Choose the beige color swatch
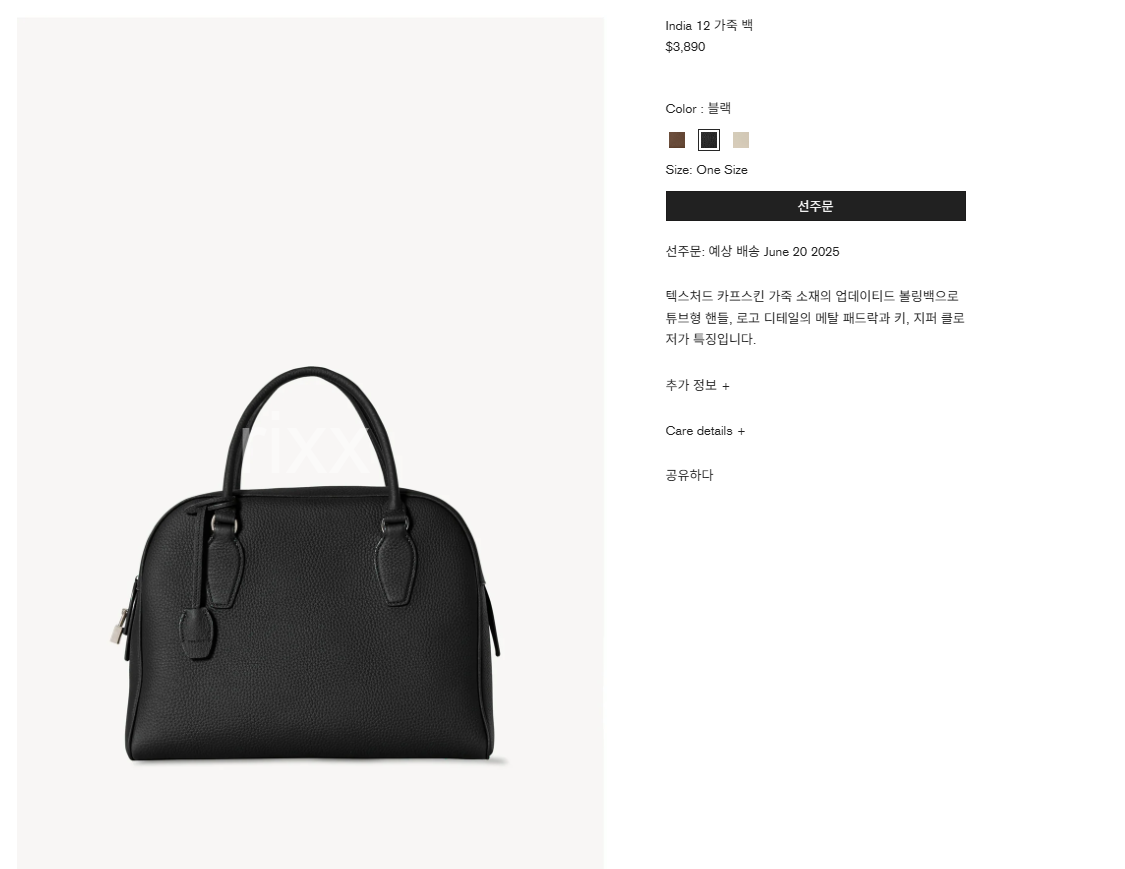 point(740,140)
